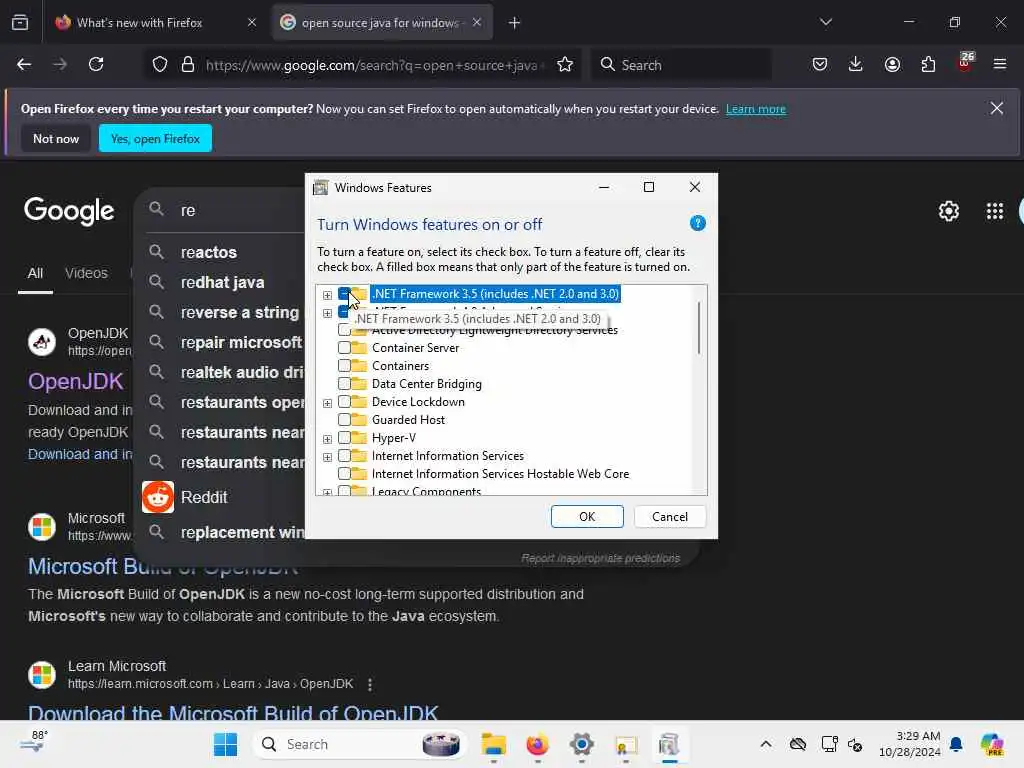Open Firefox extensions puzzle icon

coord(928,64)
